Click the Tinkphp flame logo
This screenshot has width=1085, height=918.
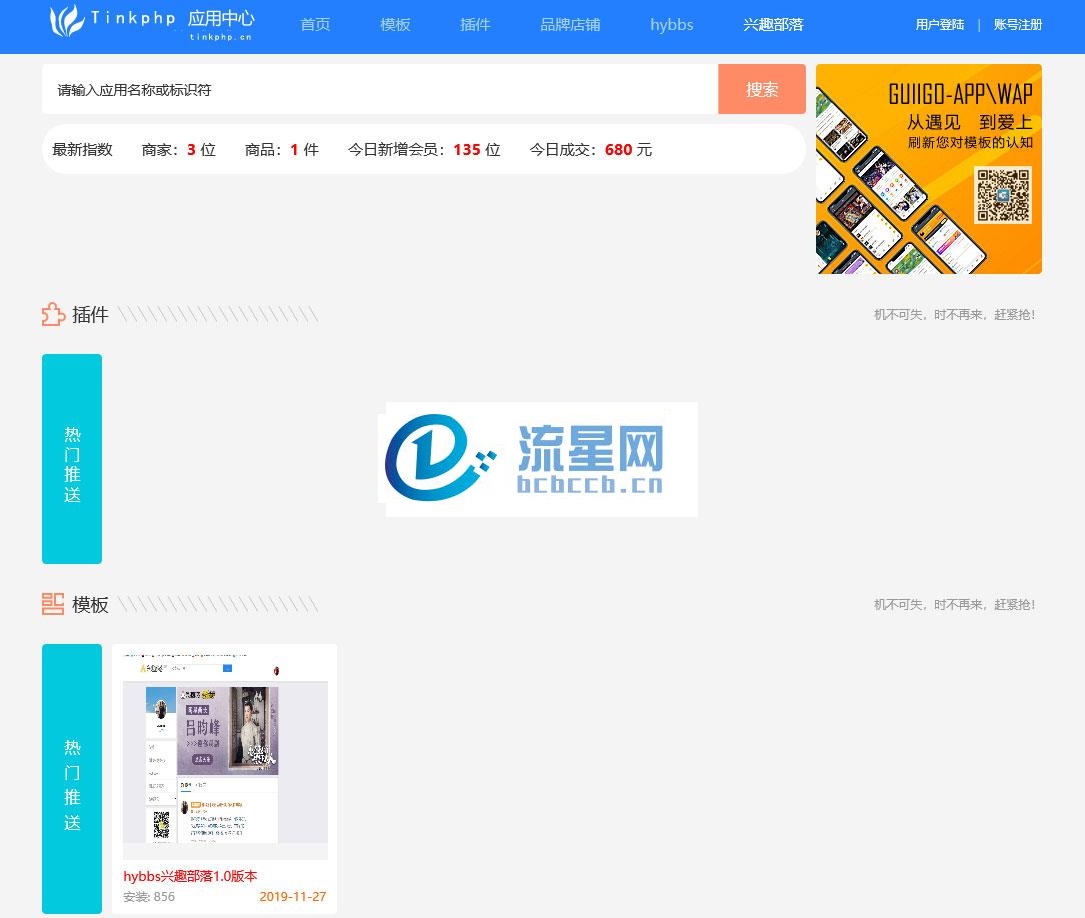tap(66, 21)
